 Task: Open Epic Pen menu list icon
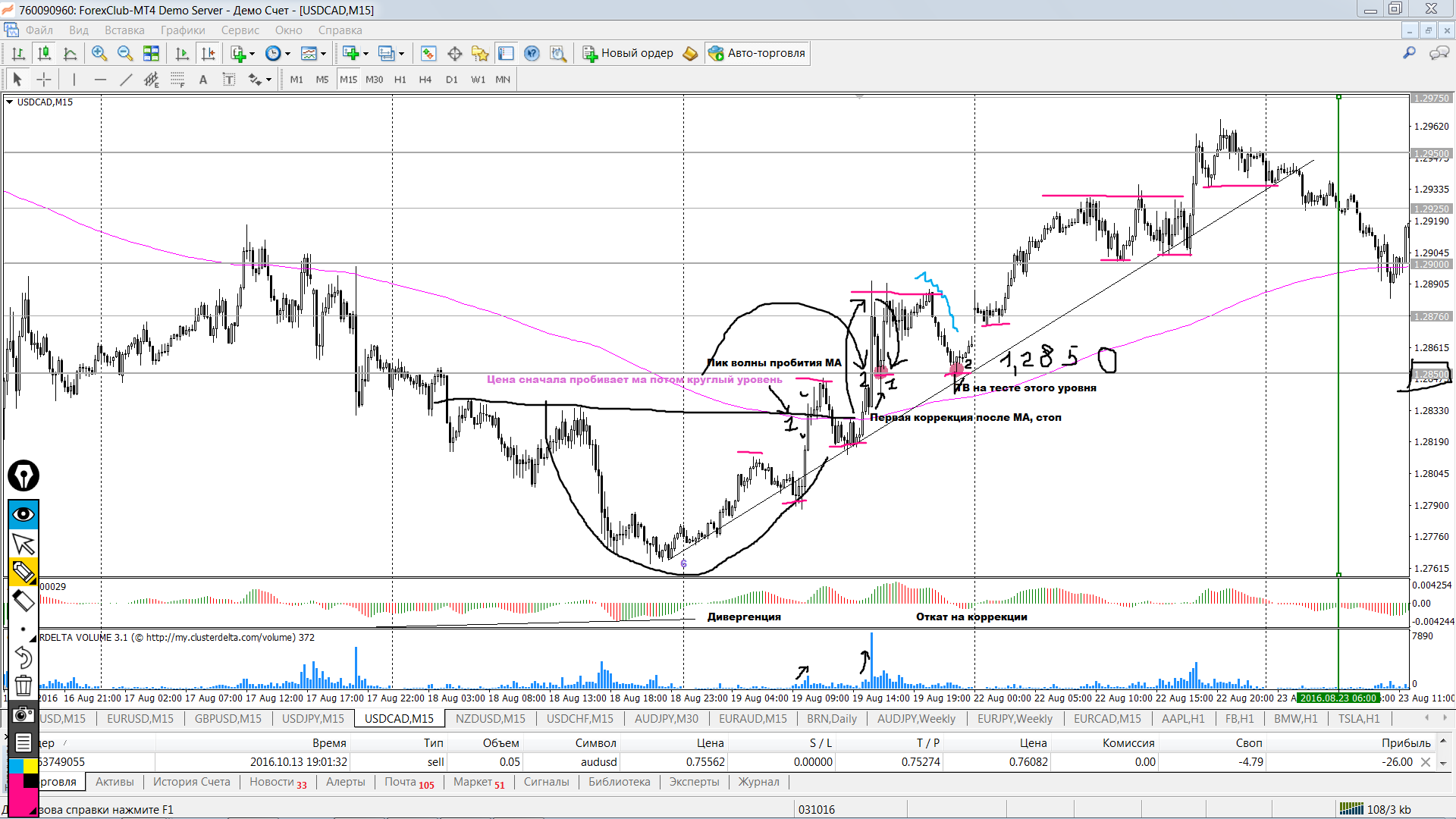[24, 742]
